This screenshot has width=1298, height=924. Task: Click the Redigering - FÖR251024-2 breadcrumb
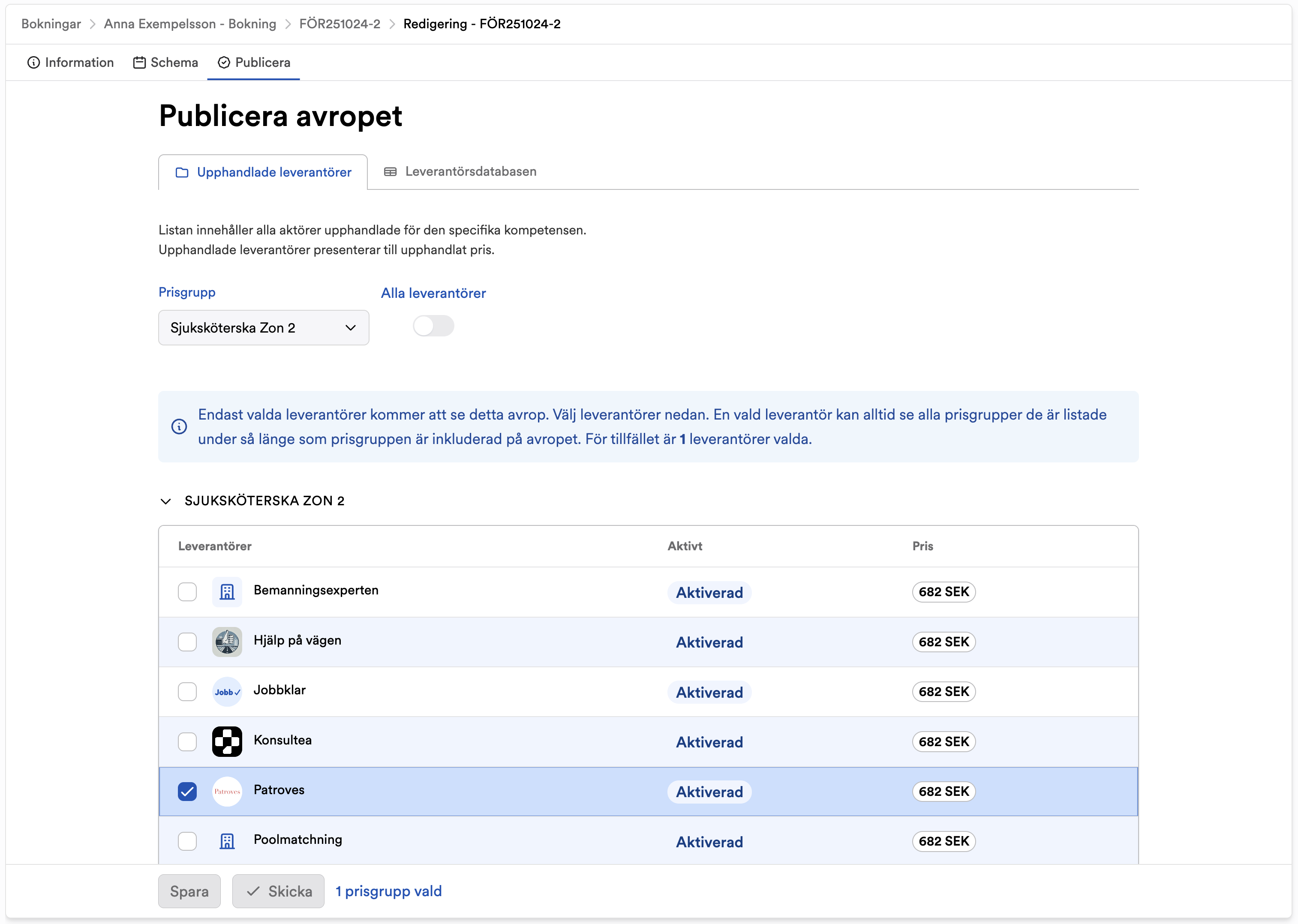click(x=482, y=24)
